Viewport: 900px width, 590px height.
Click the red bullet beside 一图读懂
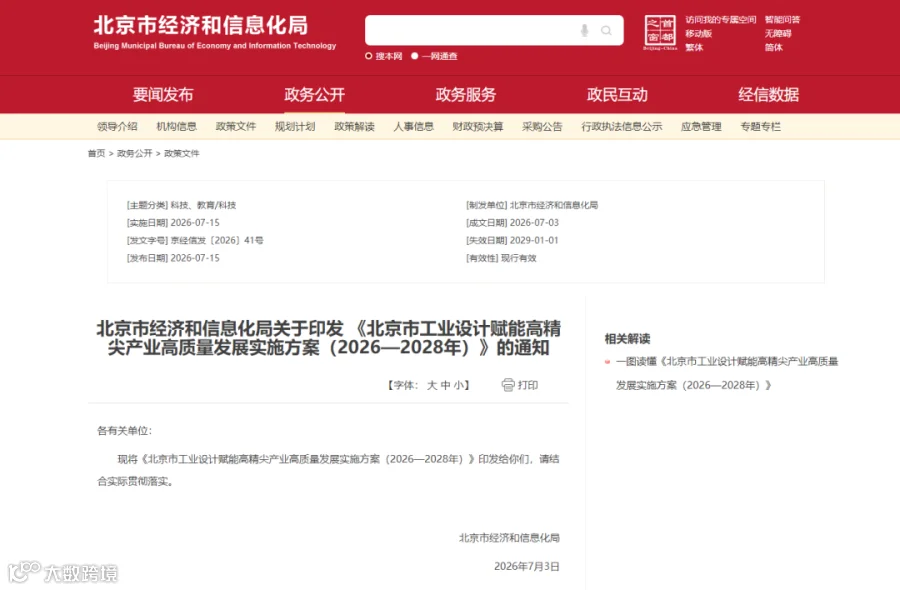607,362
